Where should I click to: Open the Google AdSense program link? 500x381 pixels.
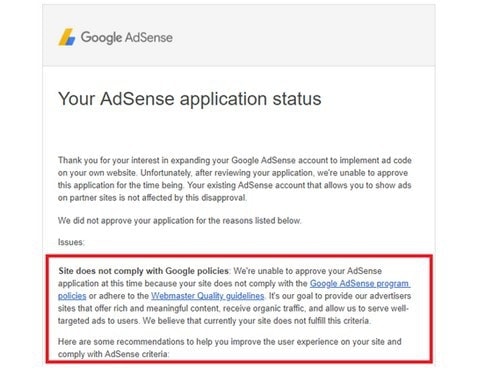tap(360, 283)
